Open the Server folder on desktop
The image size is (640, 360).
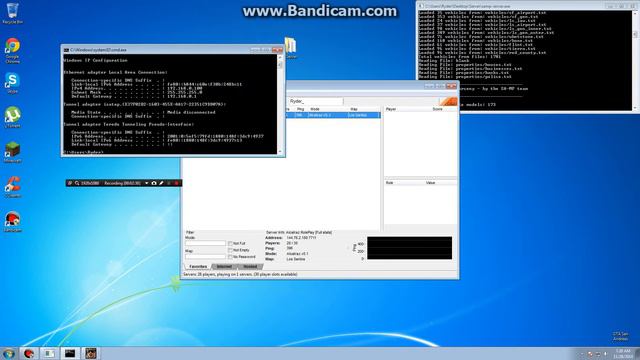coord(291,48)
